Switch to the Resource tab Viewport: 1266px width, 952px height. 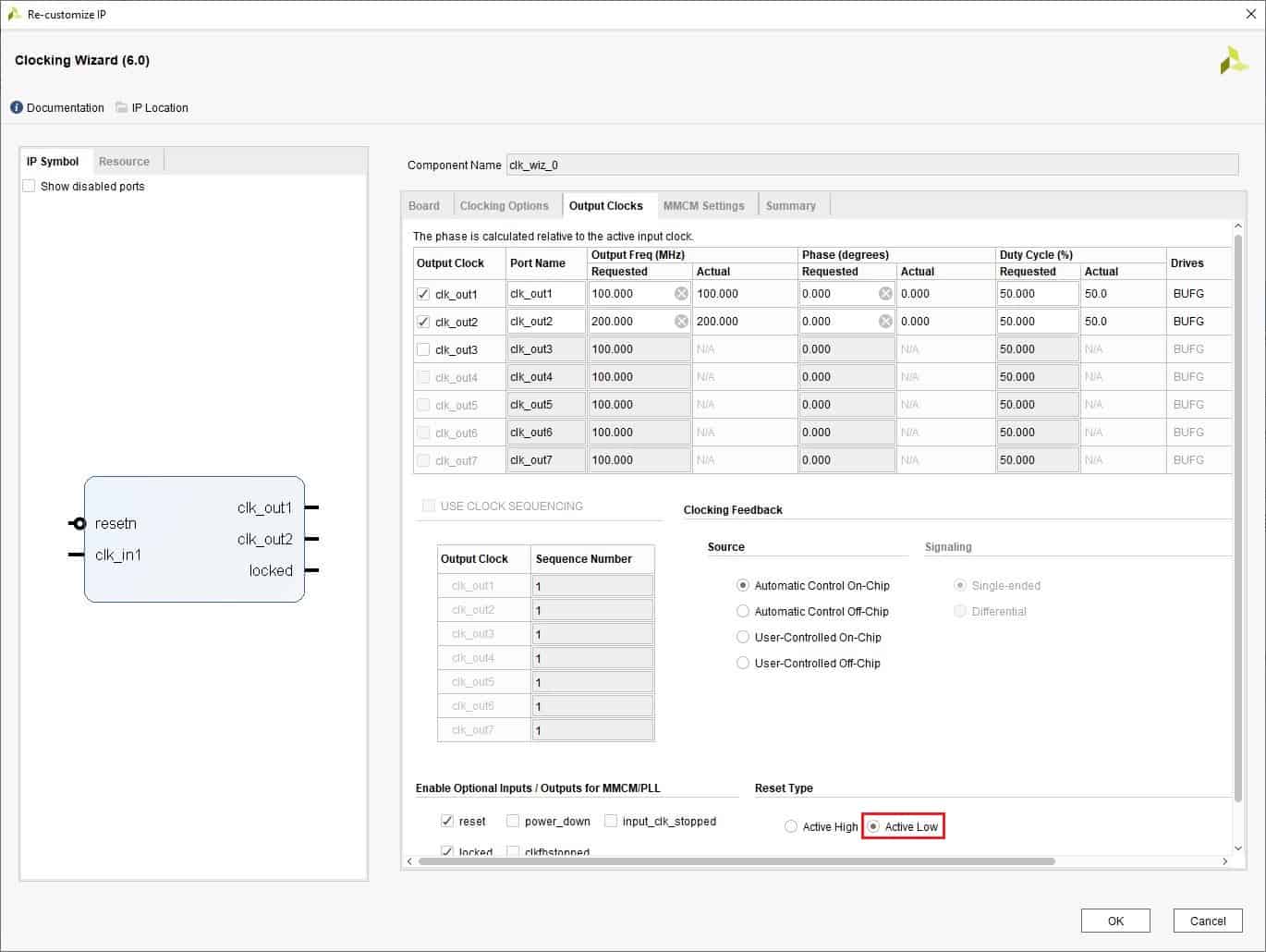(124, 162)
